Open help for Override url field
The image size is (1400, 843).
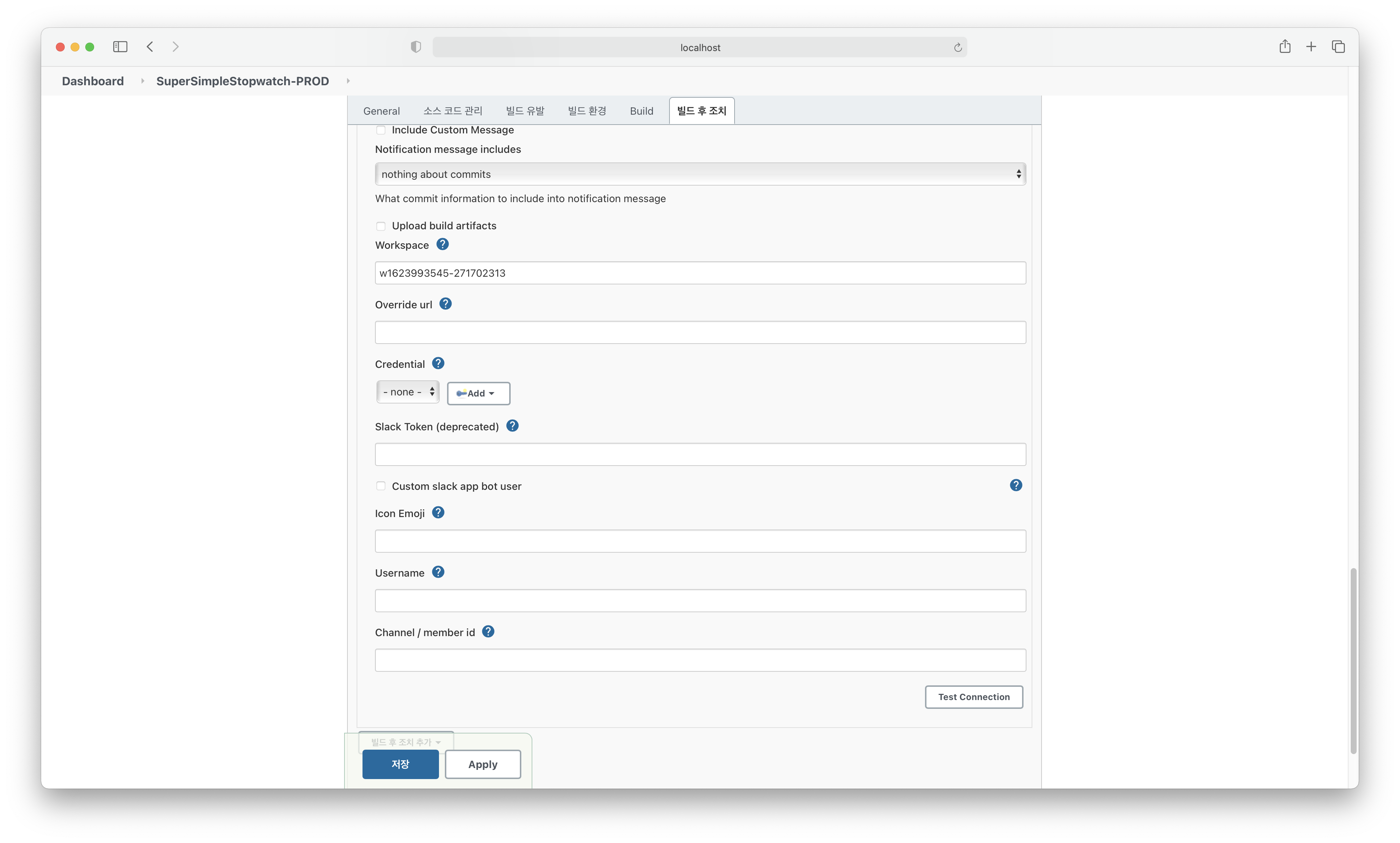pos(446,304)
